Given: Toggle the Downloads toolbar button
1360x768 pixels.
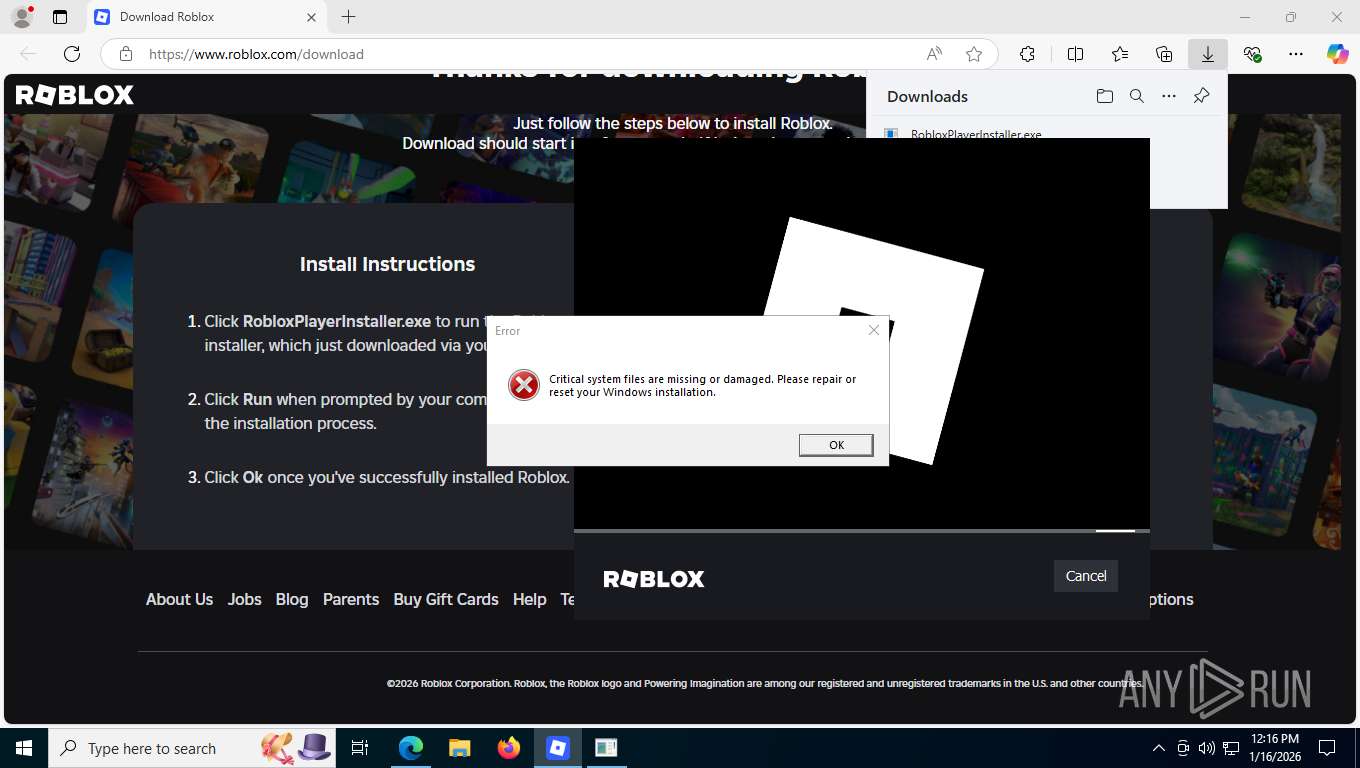Looking at the screenshot, I should tap(1208, 54).
